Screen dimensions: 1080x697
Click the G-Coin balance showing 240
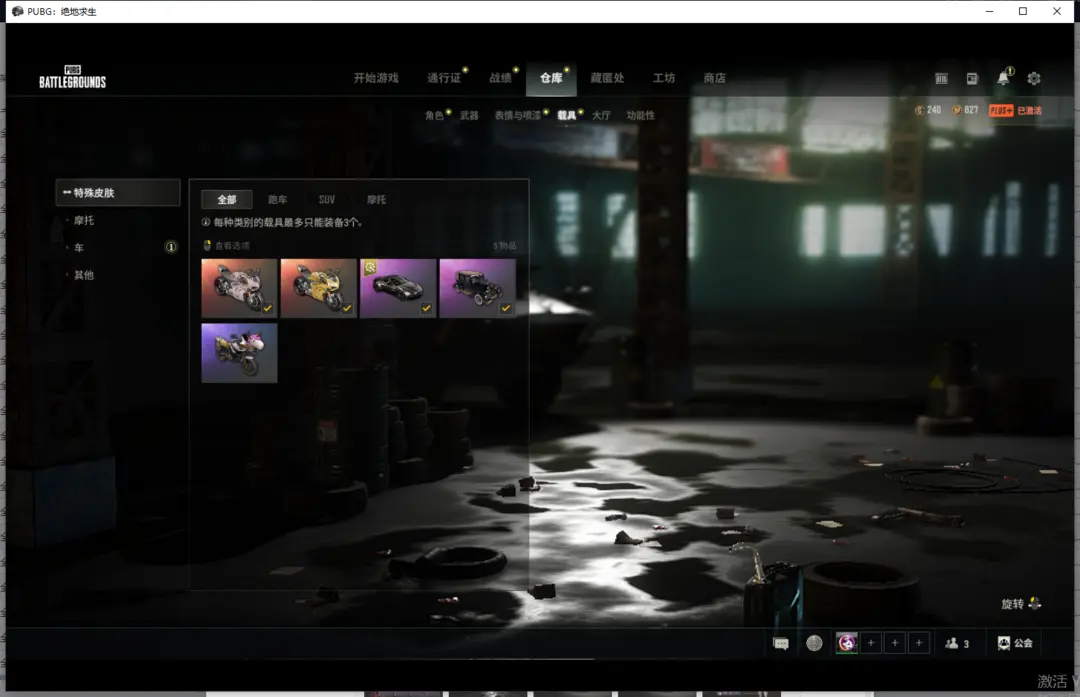click(928, 110)
